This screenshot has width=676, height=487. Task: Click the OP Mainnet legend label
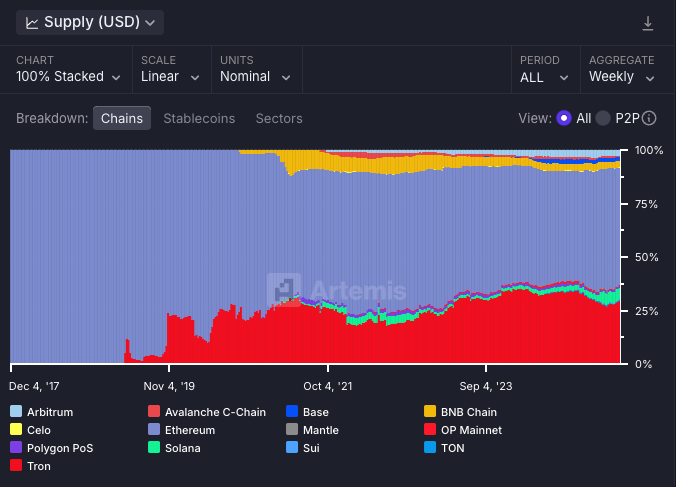471,430
